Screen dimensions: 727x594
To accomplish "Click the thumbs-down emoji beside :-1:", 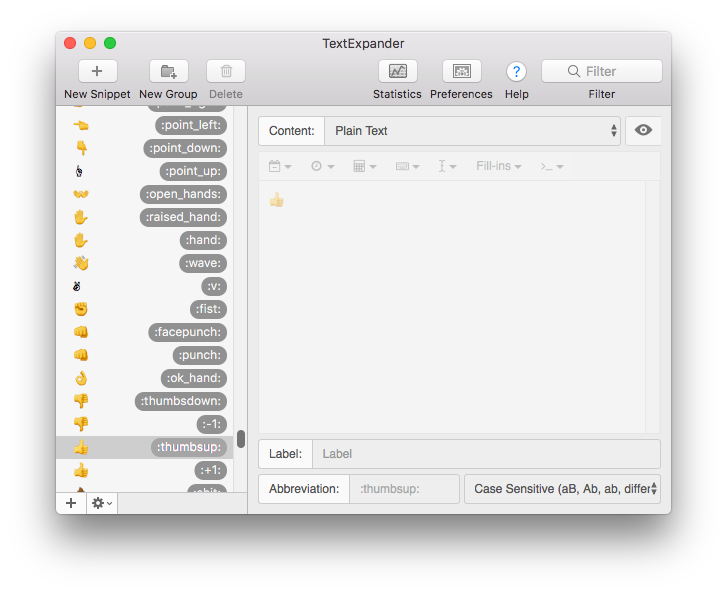I will tap(81, 424).
